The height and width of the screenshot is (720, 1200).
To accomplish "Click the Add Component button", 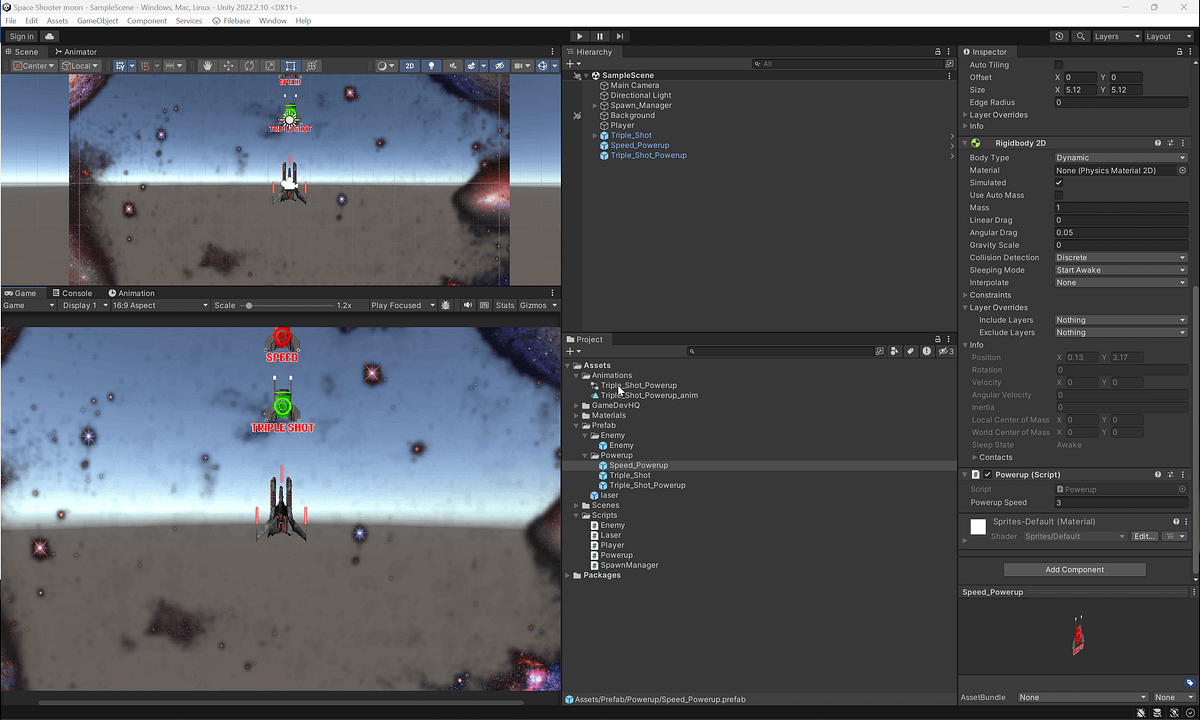I will 1074,569.
